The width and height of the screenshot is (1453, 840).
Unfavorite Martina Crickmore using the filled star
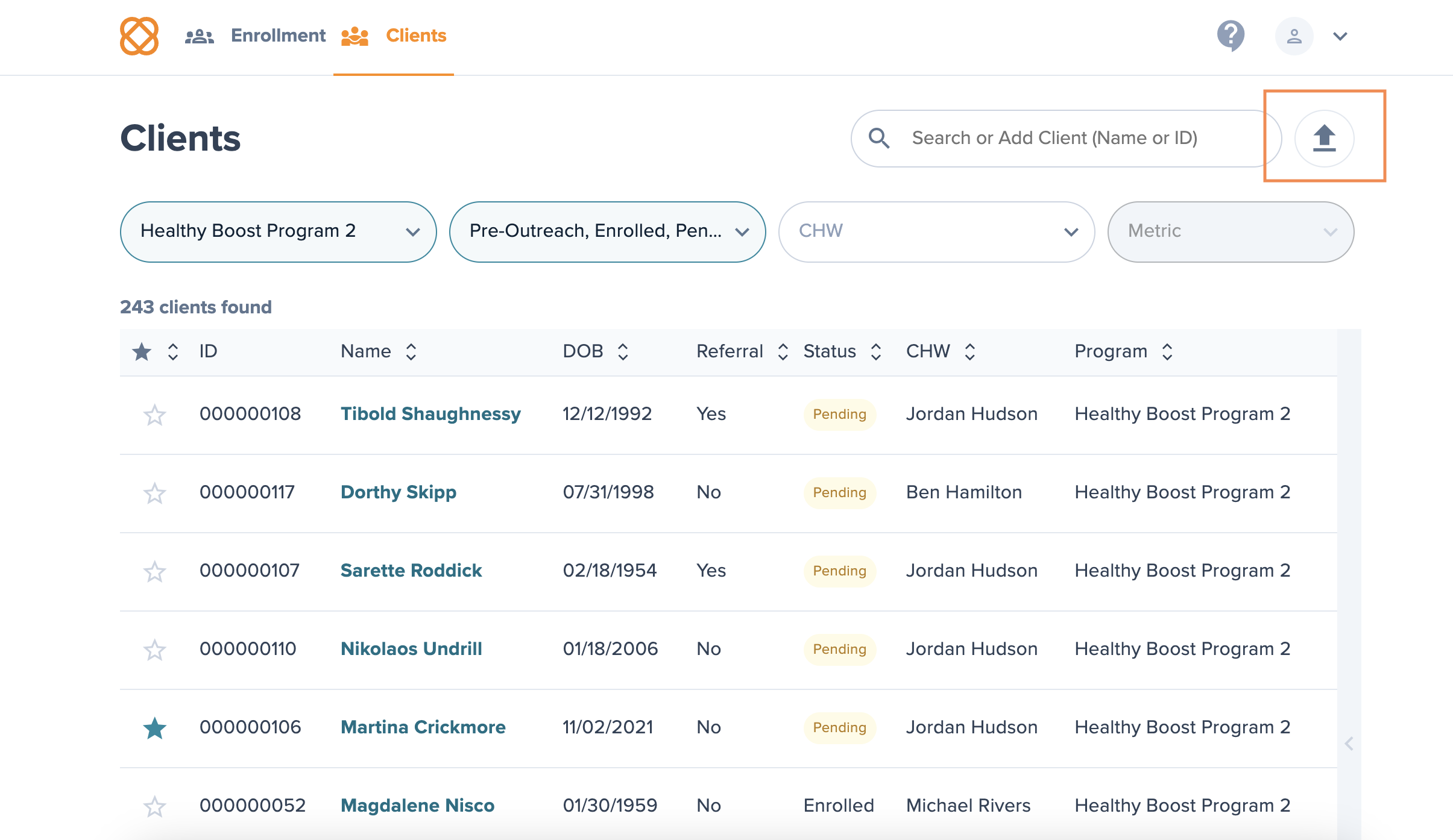[154, 728]
